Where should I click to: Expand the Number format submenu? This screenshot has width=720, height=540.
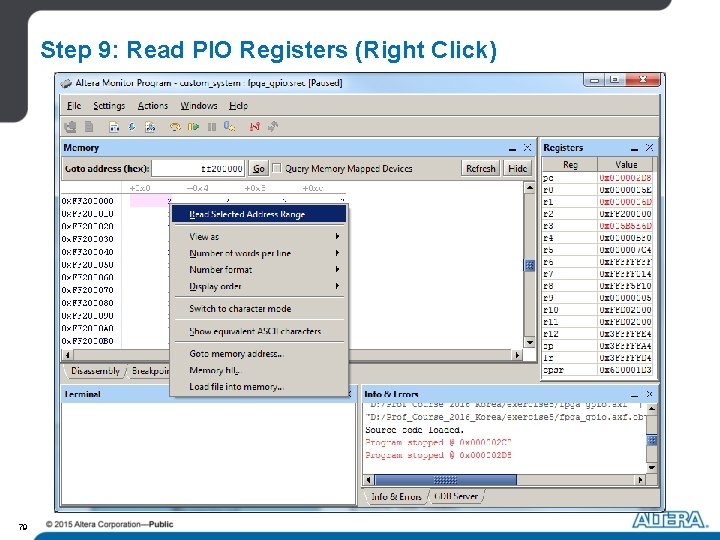pyautogui.click(x=259, y=270)
